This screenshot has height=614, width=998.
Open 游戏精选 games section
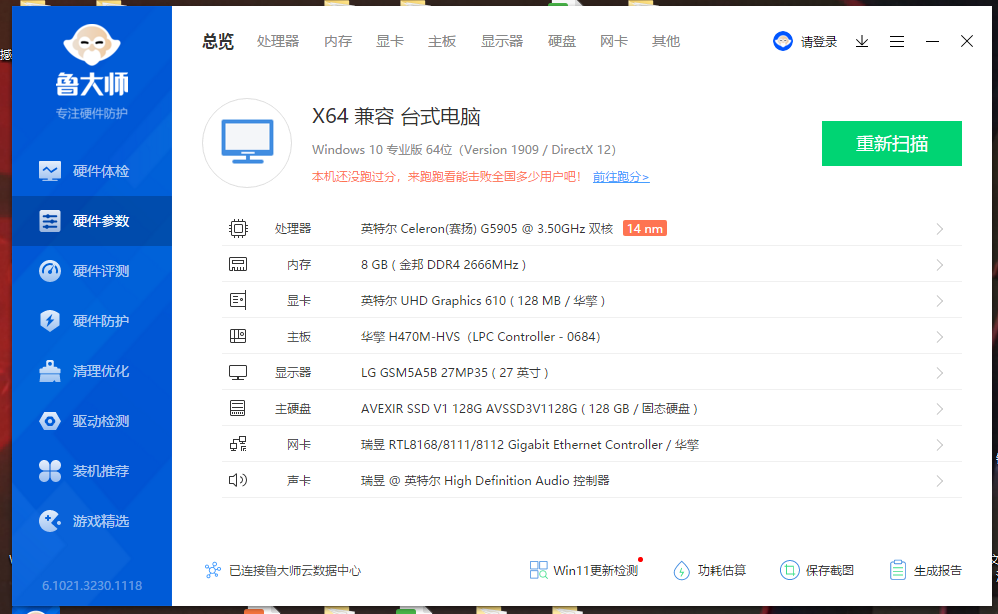point(92,521)
